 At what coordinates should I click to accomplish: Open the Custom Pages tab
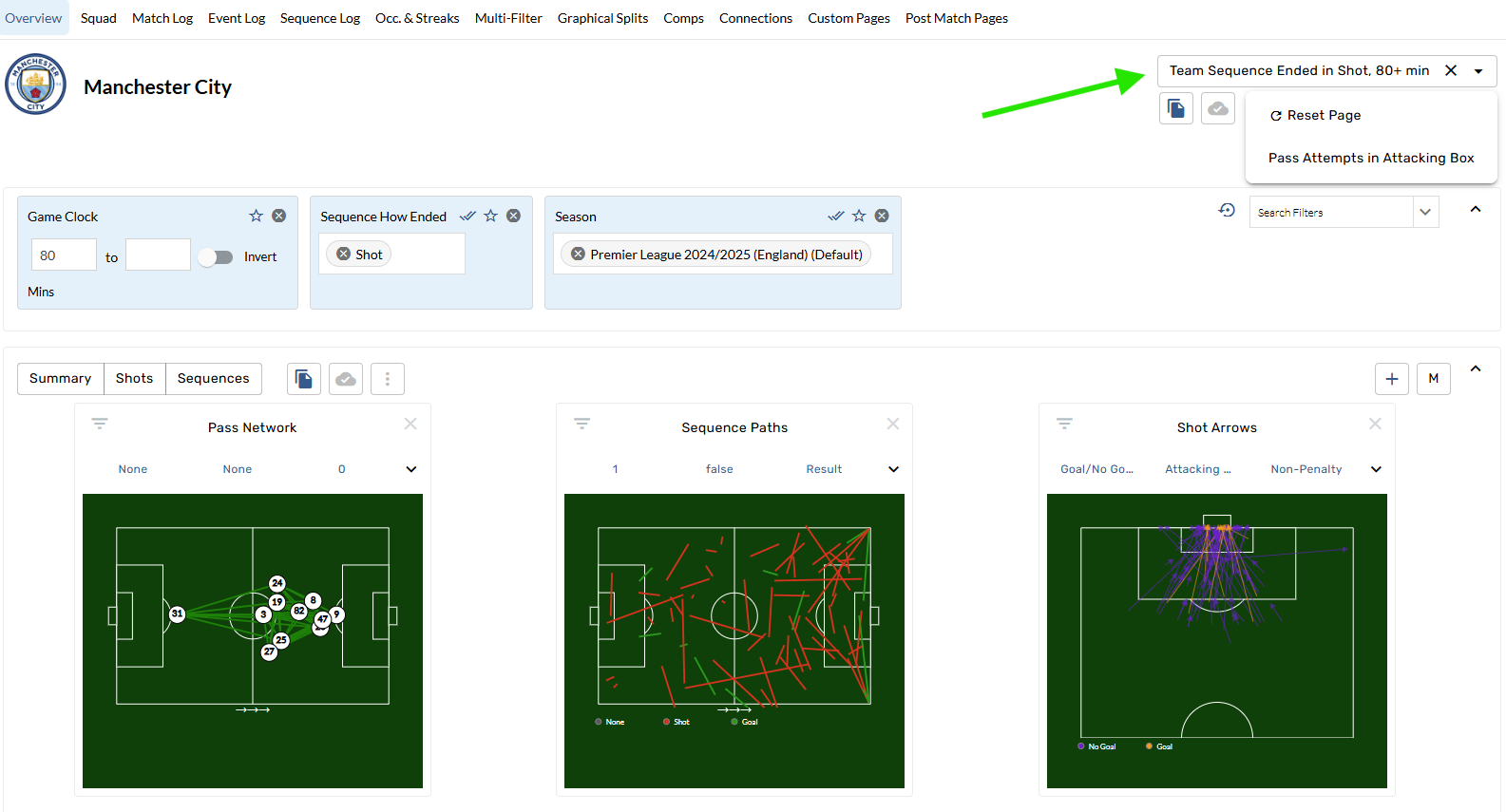pyautogui.click(x=849, y=18)
